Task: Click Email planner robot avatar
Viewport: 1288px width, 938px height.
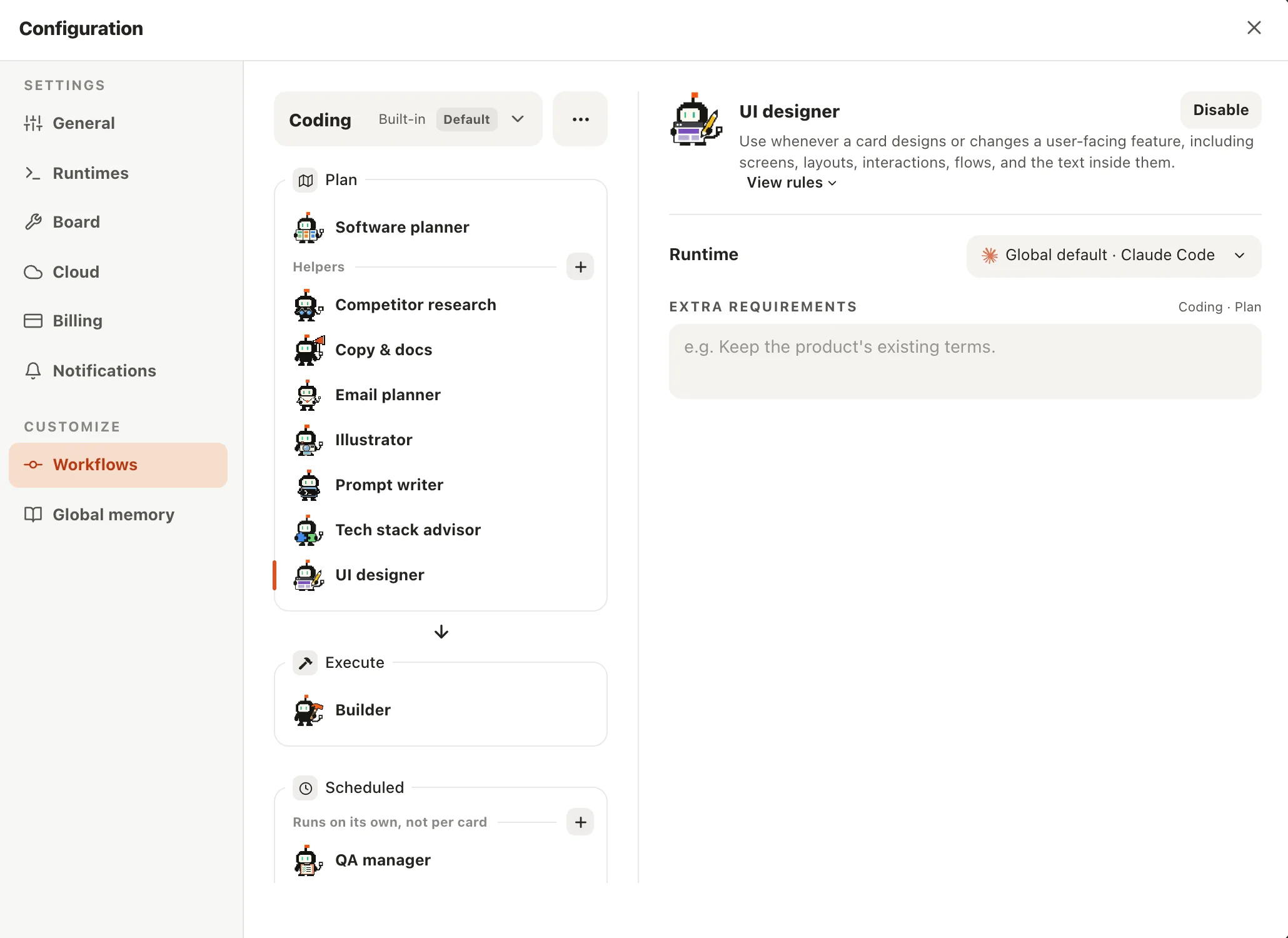Action: [x=308, y=395]
